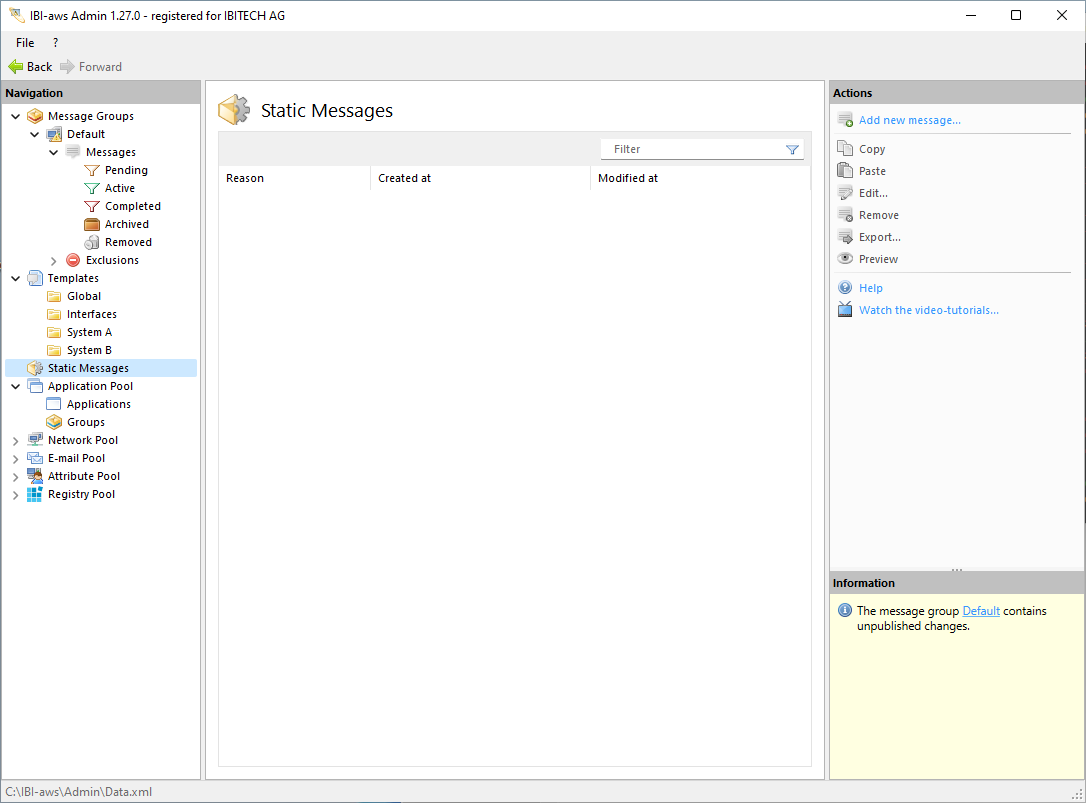1086x803 pixels.
Task: Click the Back arrow icon
Action: tap(15, 67)
